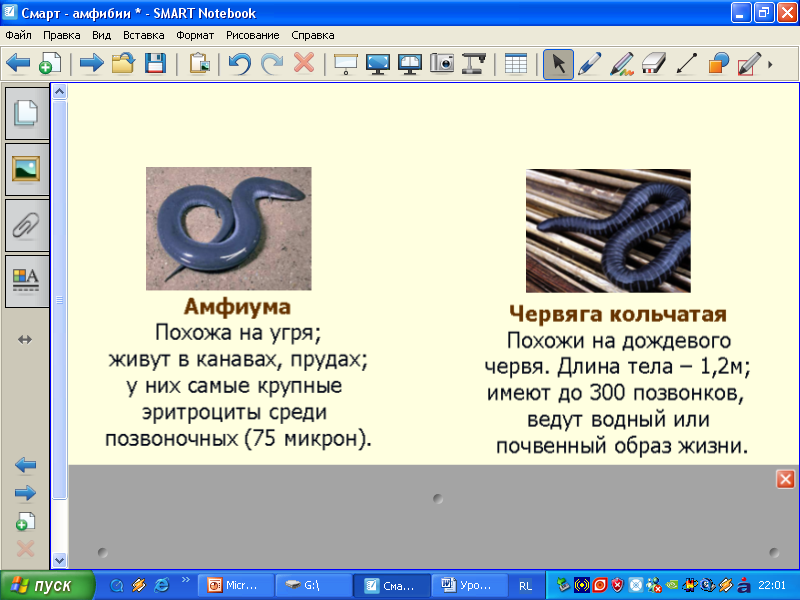Select the Амфиума heading text
Image resolution: width=800 pixels, height=600 pixels.
tap(237, 307)
